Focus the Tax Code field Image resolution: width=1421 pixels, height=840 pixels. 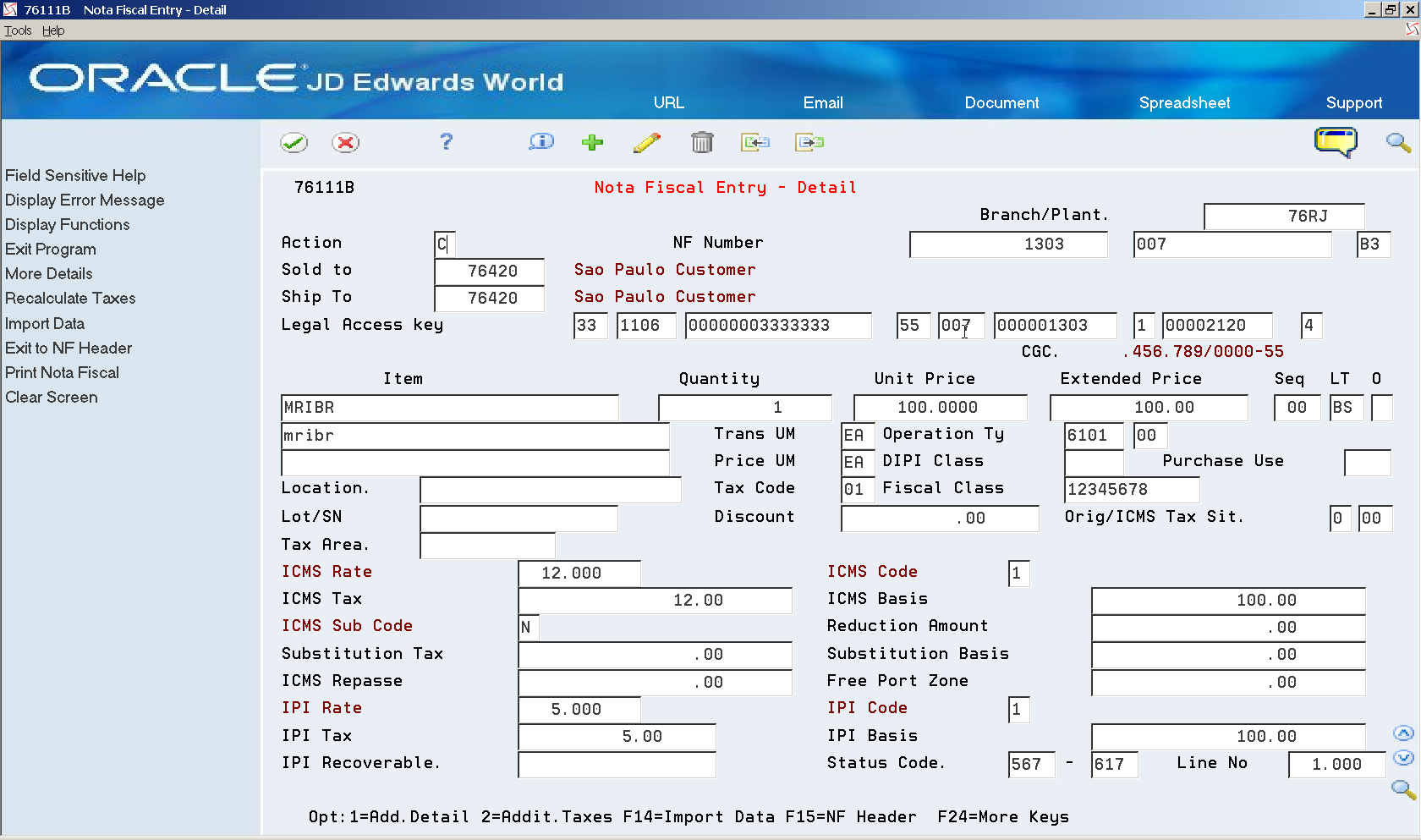[857, 490]
